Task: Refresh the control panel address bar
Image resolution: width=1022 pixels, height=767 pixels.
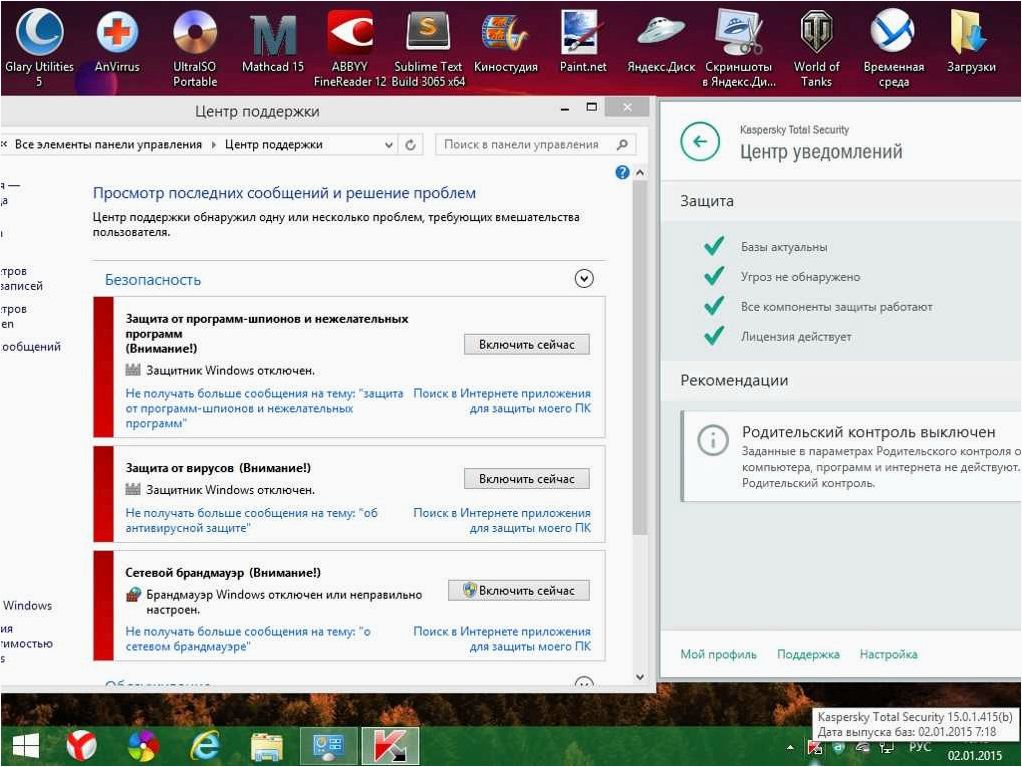Action: click(411, 145)
